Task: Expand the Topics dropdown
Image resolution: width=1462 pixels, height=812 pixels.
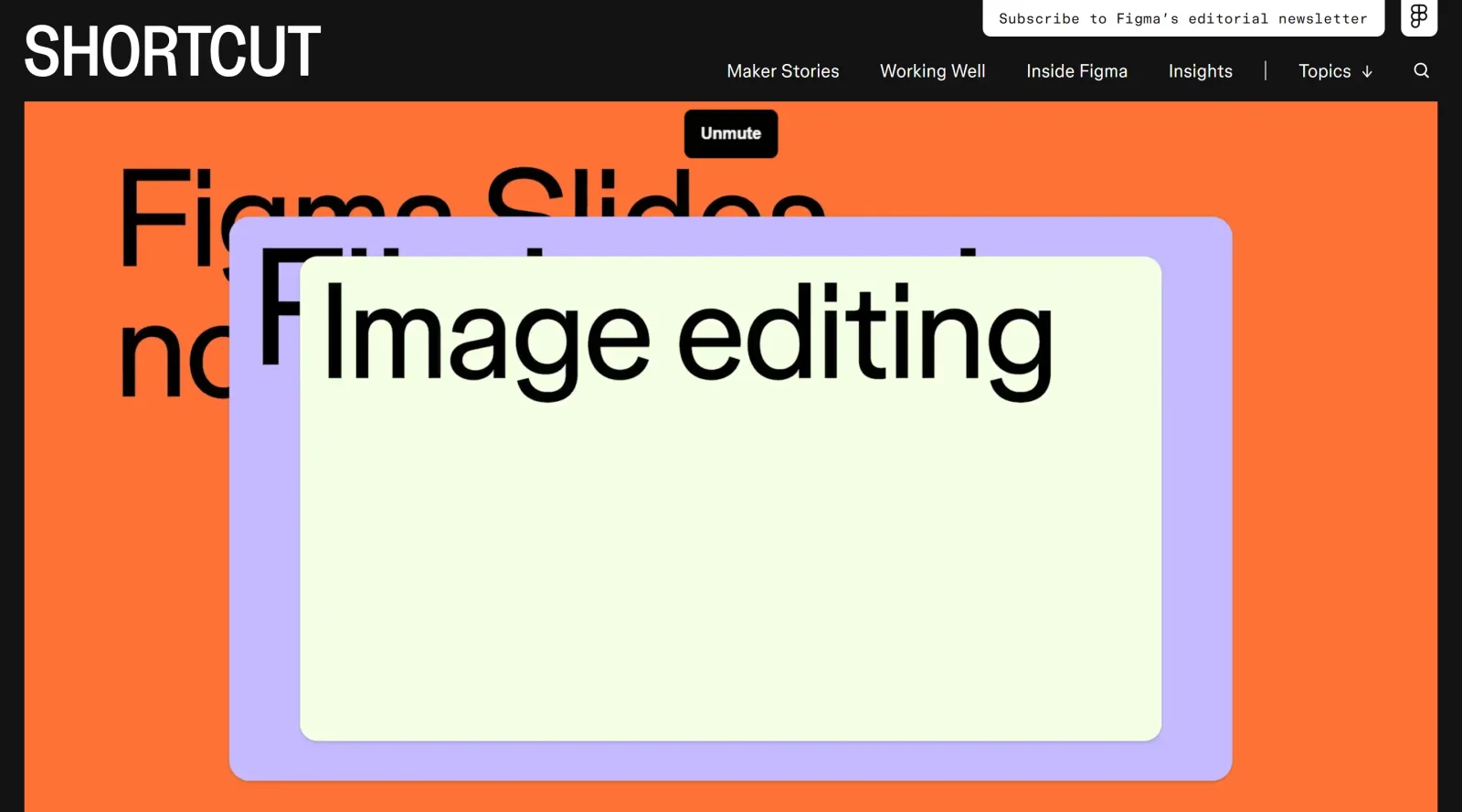Action: tap(1335, 71)
